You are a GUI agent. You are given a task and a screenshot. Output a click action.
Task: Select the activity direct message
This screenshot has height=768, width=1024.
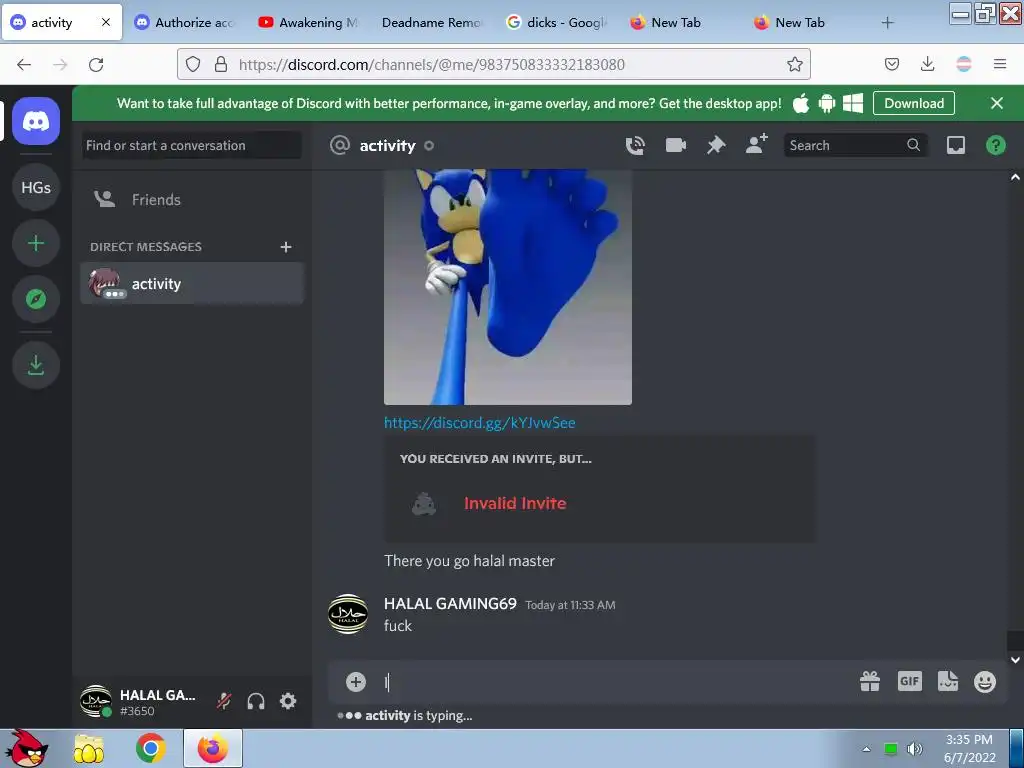pos(193,283)
